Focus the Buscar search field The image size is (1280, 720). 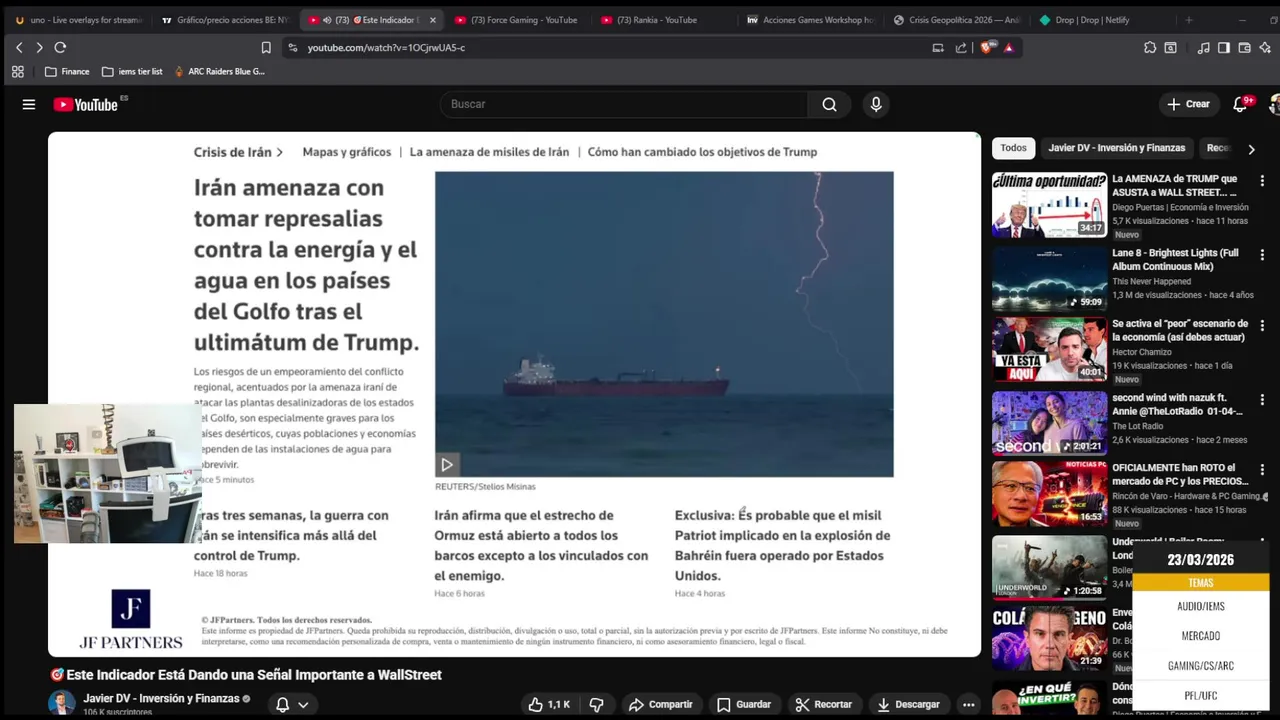(624, 104)
